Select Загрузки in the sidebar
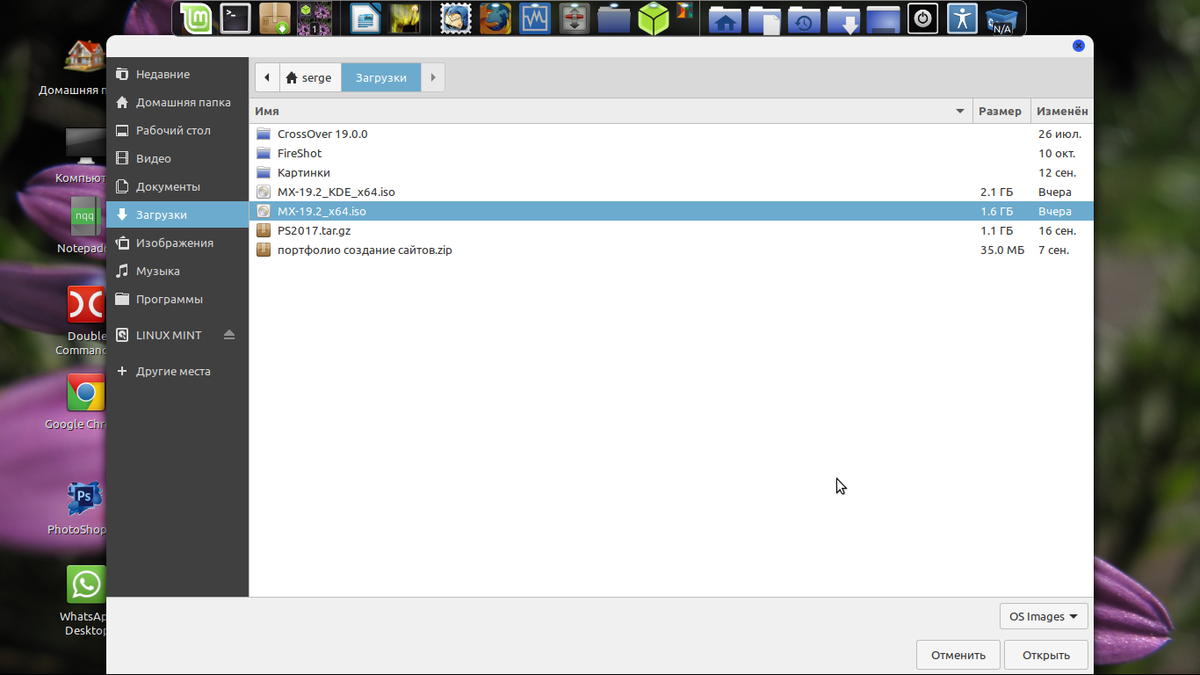 [177, 214]
